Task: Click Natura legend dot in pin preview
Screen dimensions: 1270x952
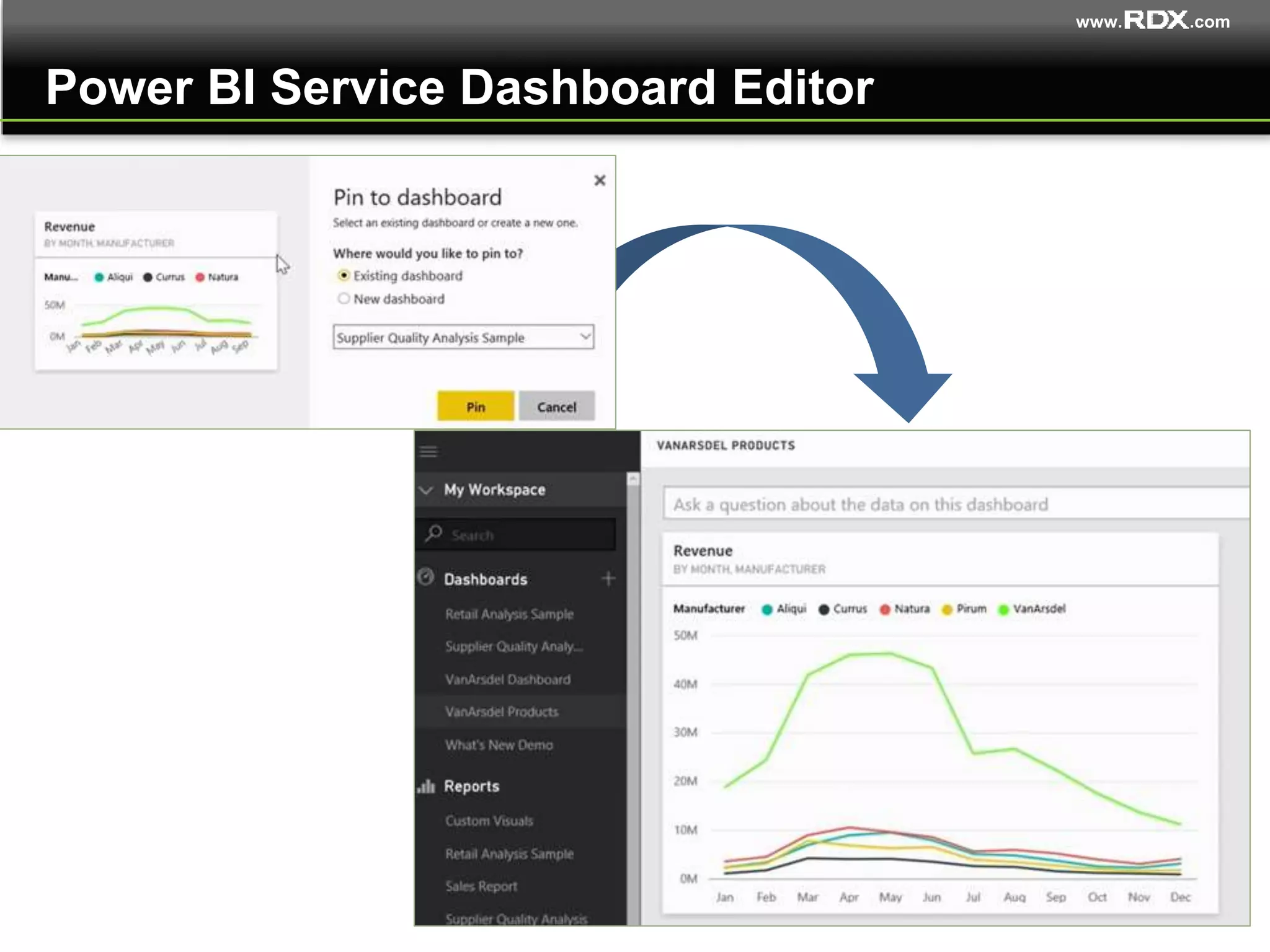Action: coord(200,277)
